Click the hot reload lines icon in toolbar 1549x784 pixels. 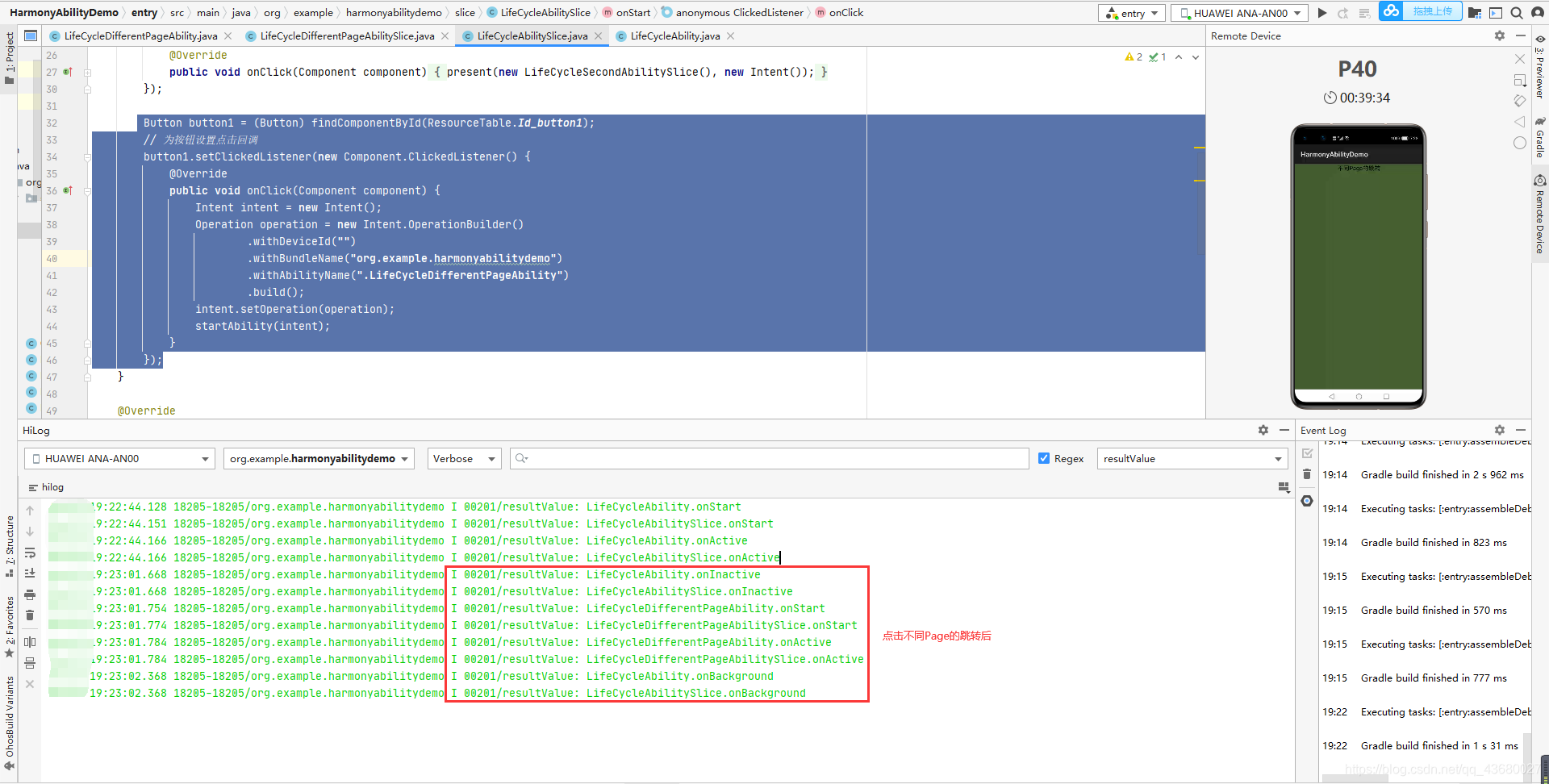click(1364, 13)
